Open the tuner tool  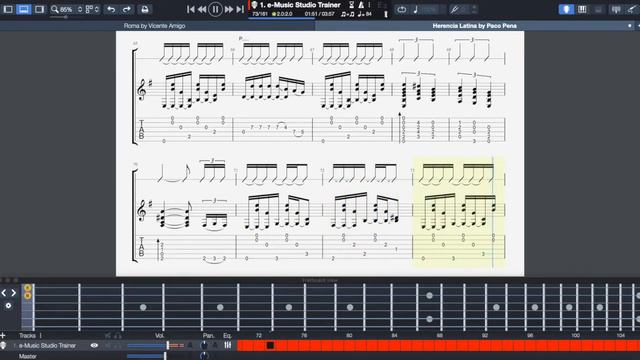pyautogui.click(x=454, y=9)
